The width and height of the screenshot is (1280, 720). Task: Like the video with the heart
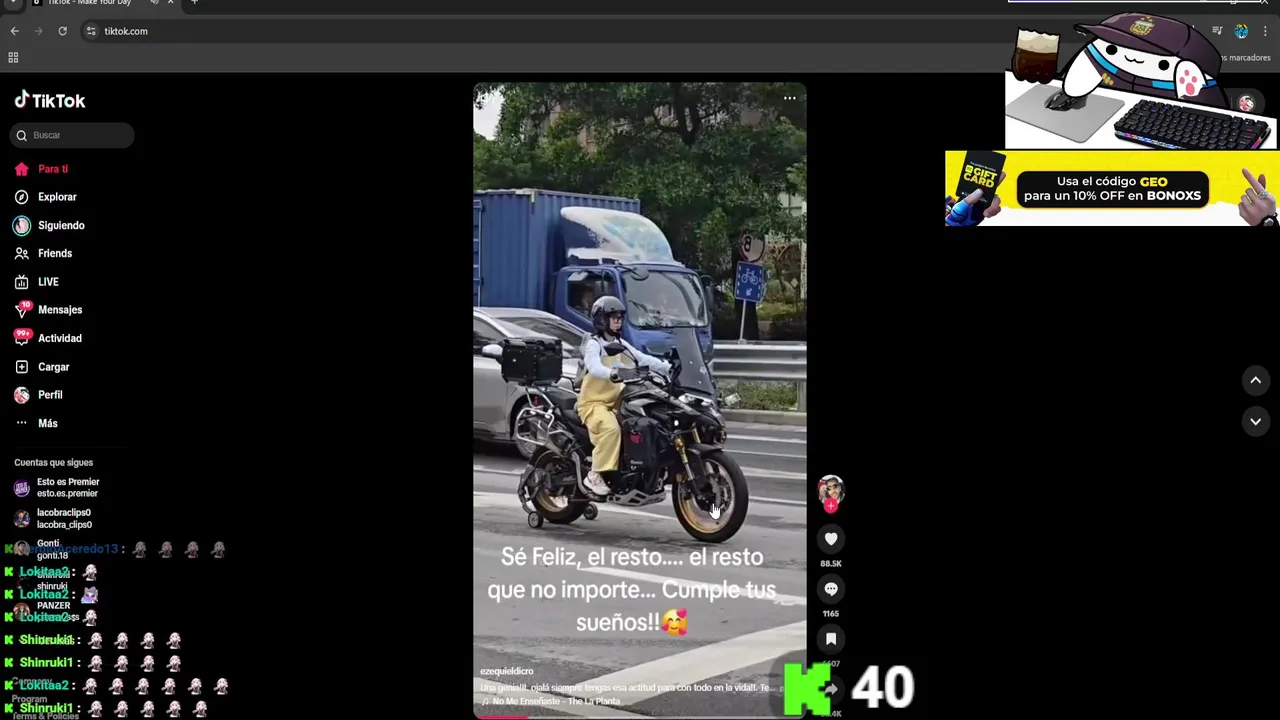point(831,539)
